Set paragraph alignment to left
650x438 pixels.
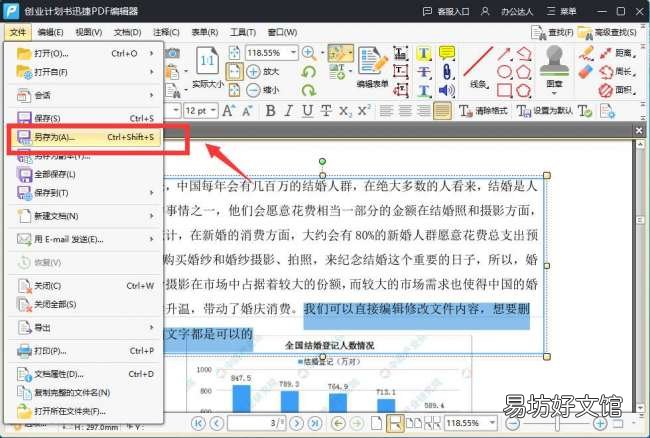(386, 111)
